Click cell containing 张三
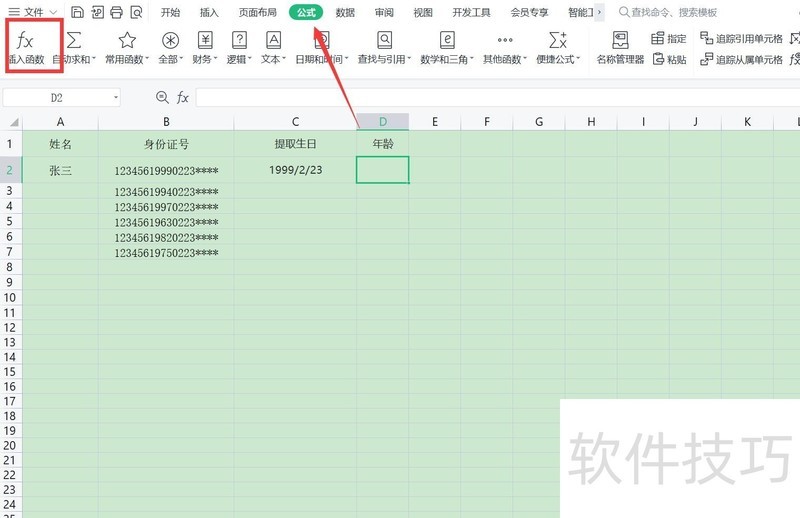 click(x=60, y=170)
